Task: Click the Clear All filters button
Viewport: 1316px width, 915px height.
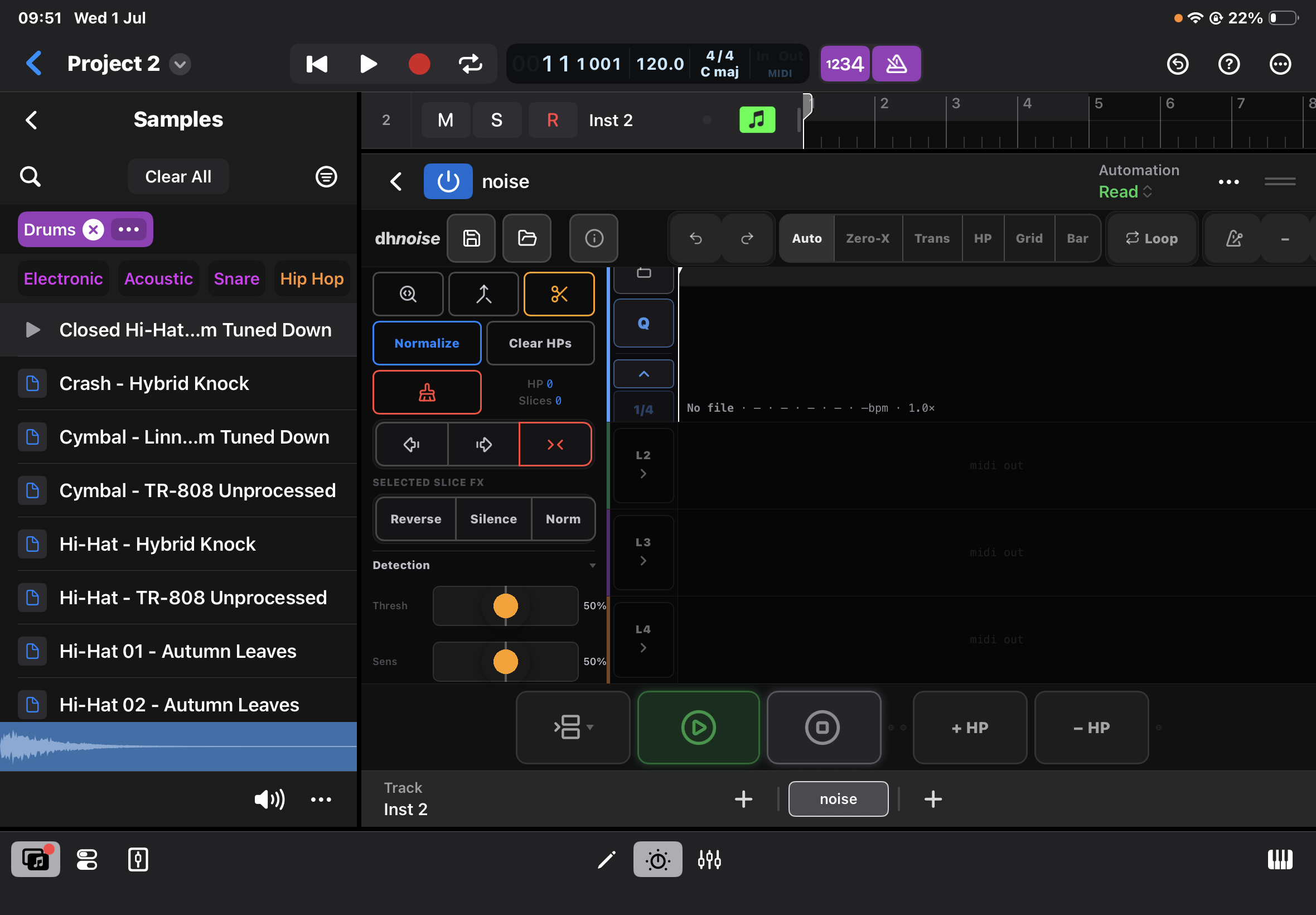Action: tap(178, 176)
